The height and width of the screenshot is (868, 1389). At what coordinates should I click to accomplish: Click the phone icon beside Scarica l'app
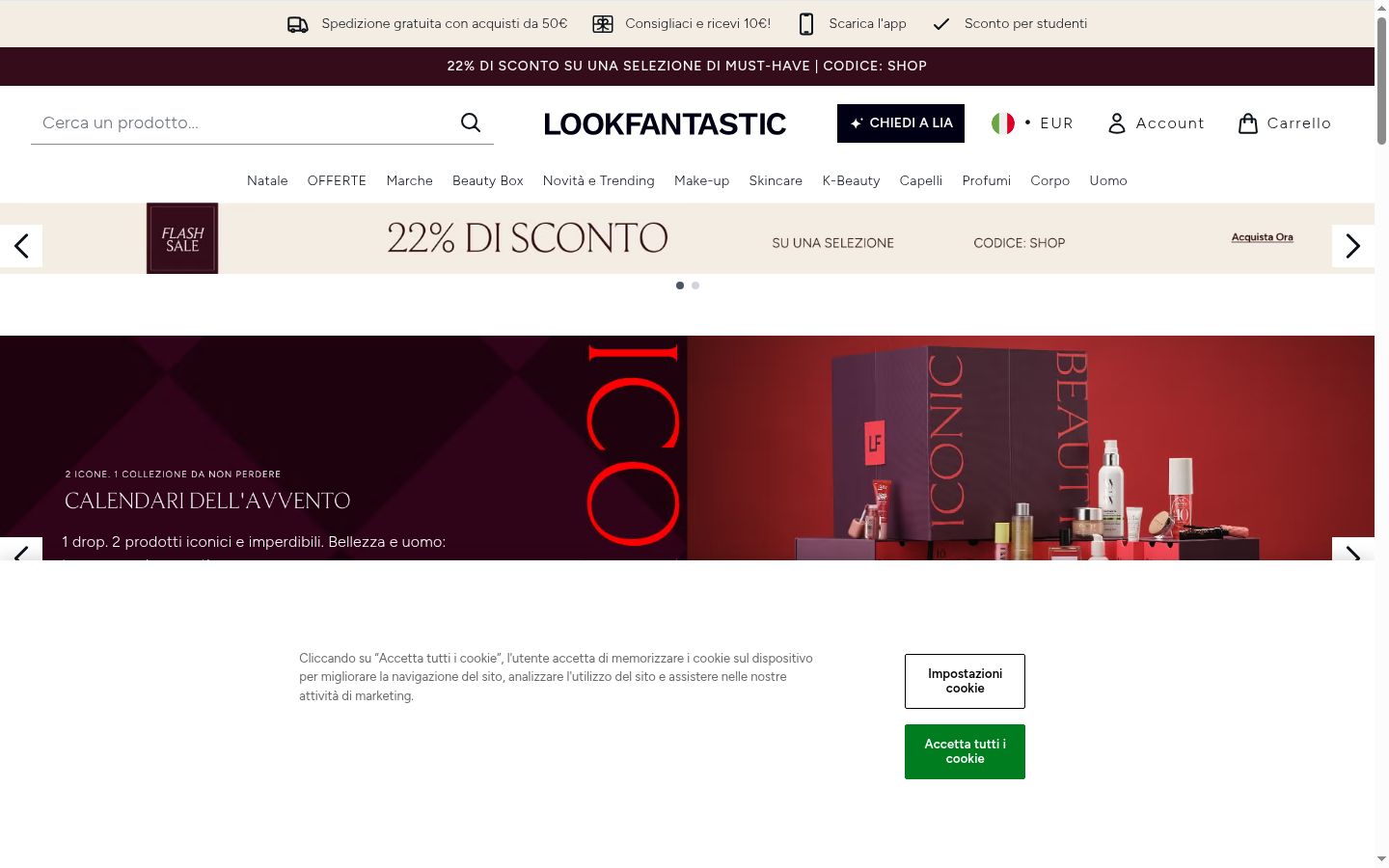pyautogui.click(x=806, y=24)
